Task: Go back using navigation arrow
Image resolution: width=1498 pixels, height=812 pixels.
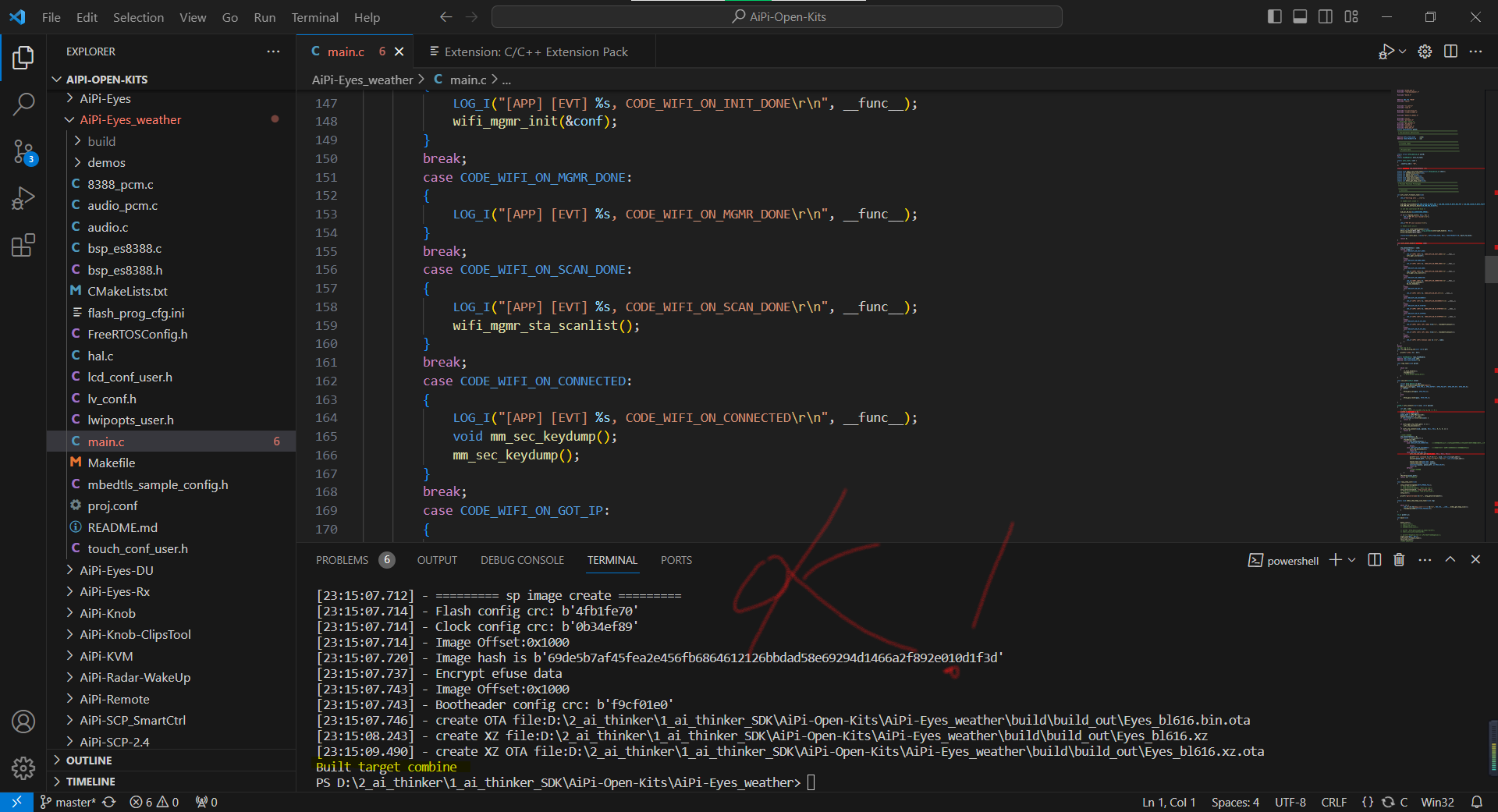Action: (445, 16)
